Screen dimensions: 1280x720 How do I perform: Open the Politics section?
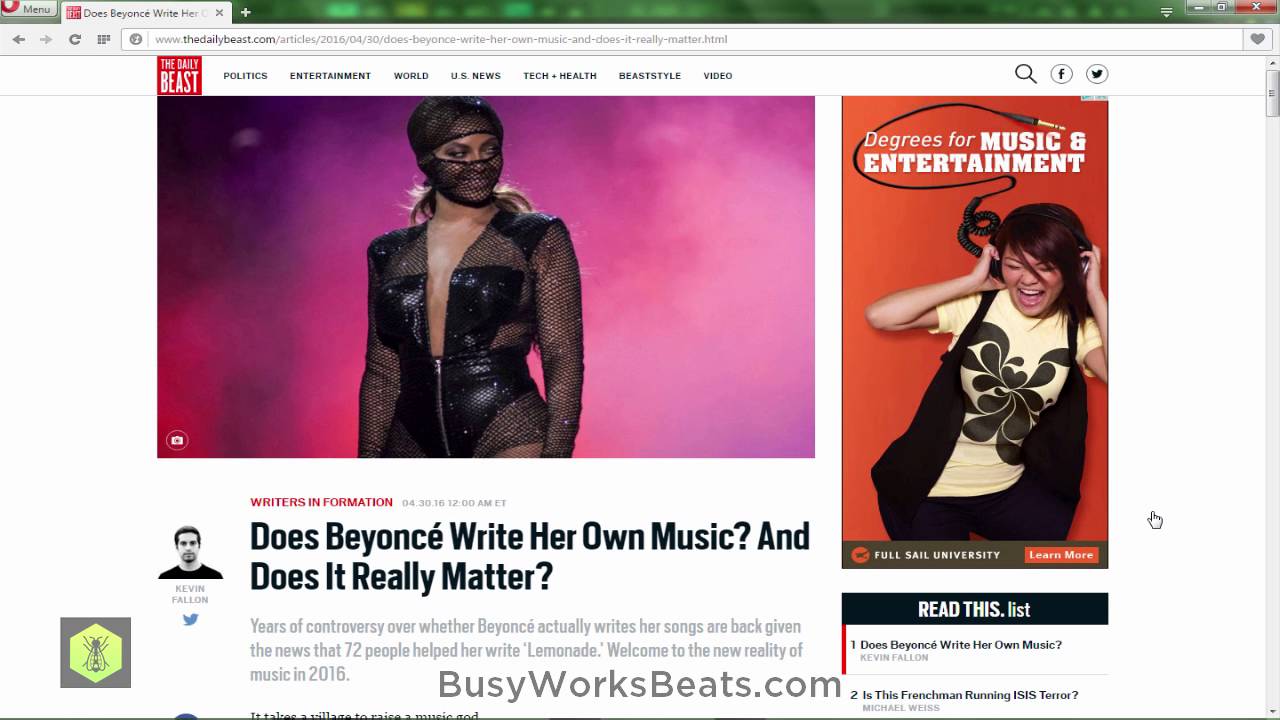point(245,76)
